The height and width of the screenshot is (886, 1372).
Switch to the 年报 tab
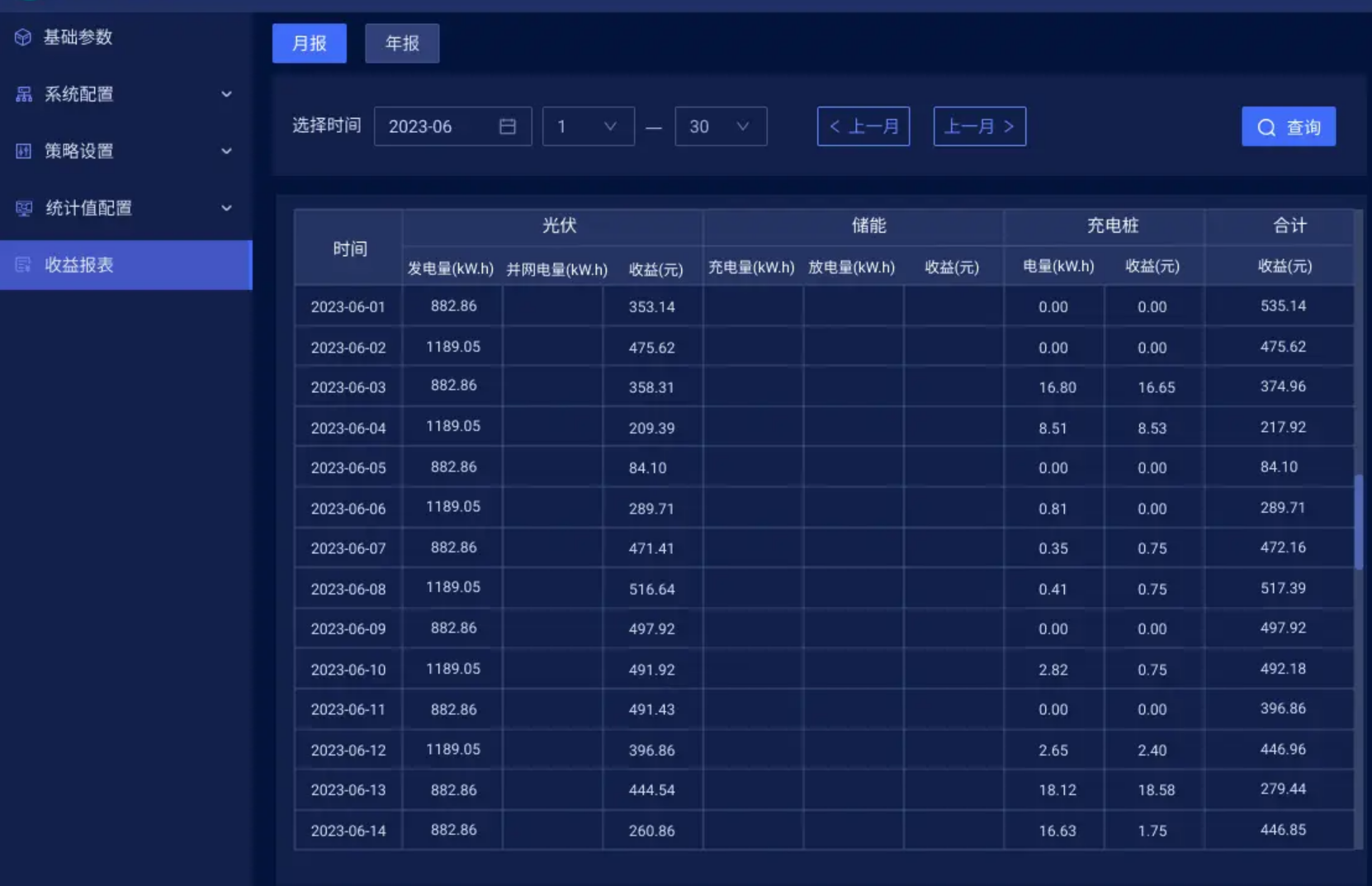(x=402, y=43)
